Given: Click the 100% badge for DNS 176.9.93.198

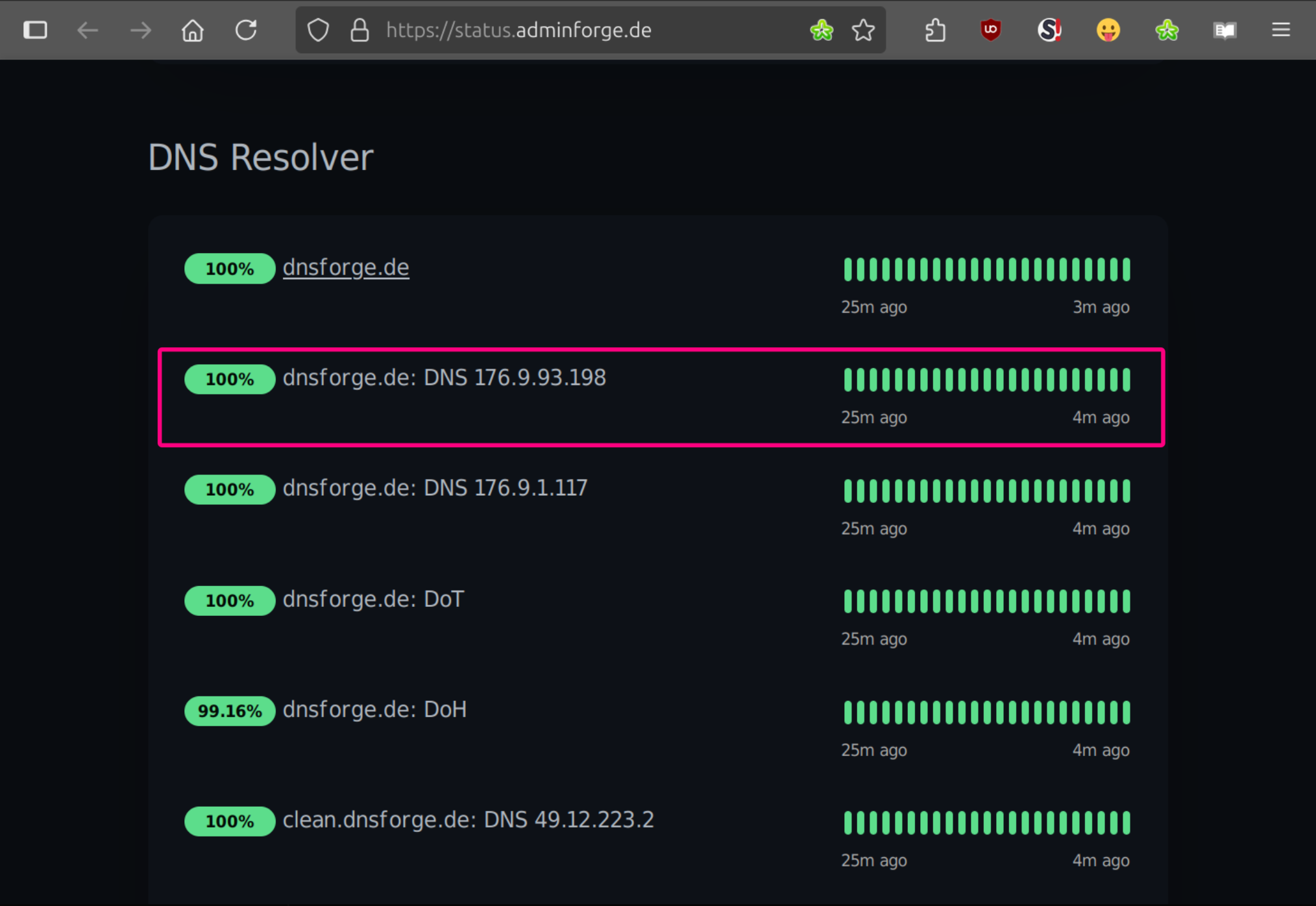Looking at the screenshot, I should point(230,379).
